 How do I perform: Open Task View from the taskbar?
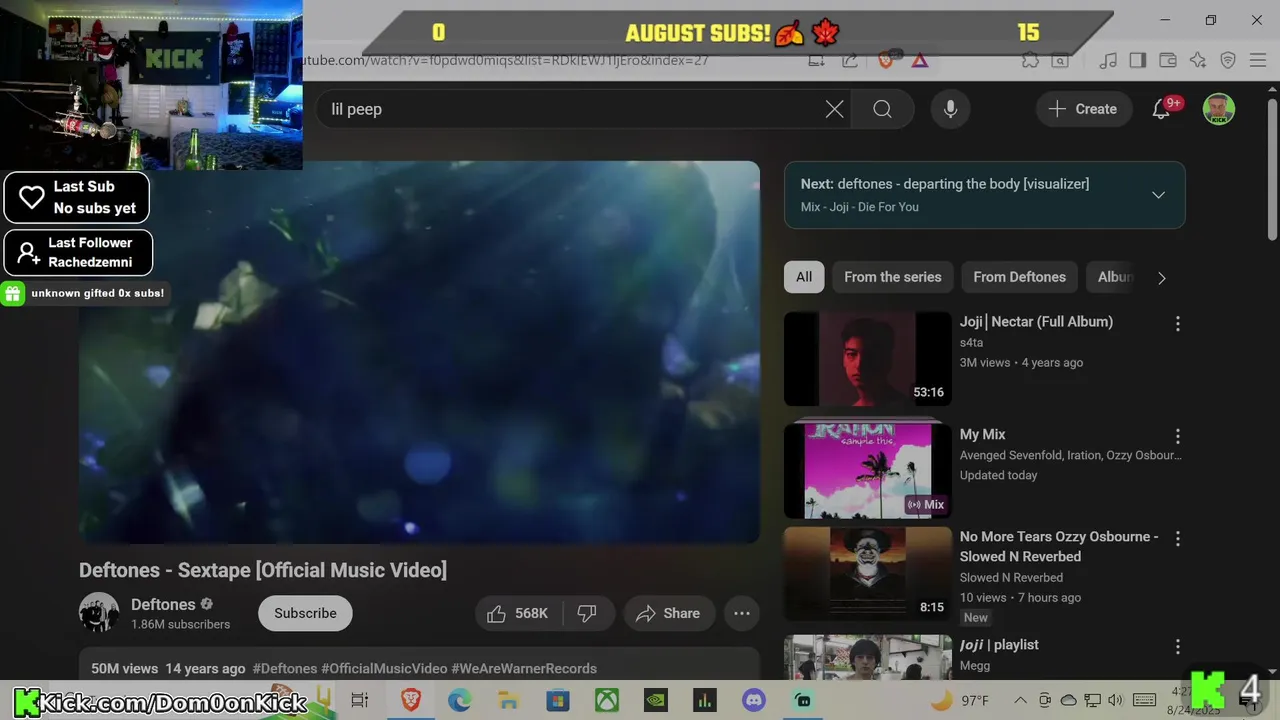pos(360,700)
